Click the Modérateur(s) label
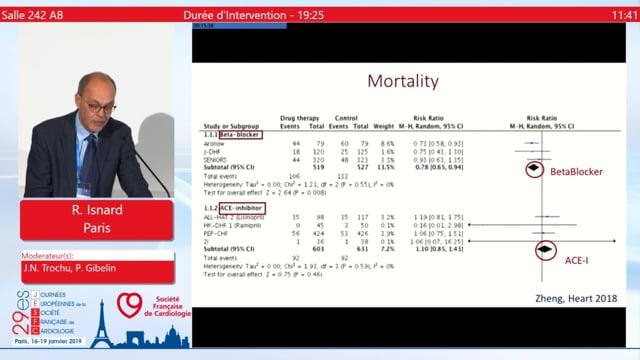The width and height of the screenshot is (640, 360). tap(47, 256)
